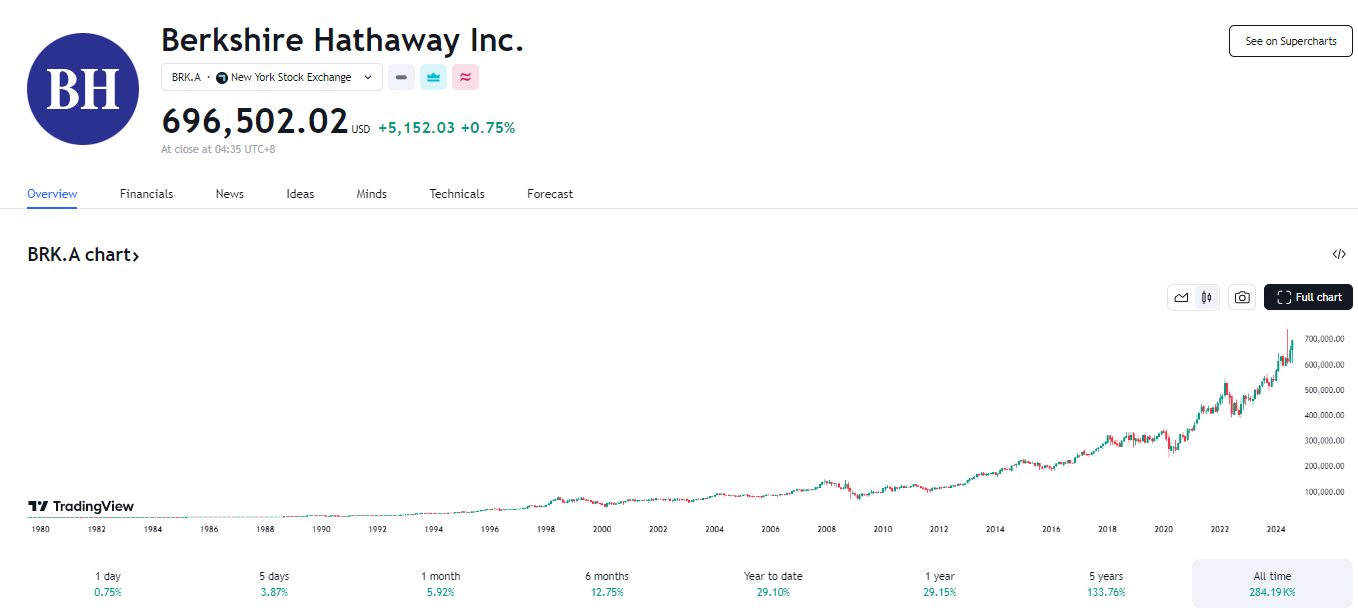Click the gray dash badge icon

point(401,77)
